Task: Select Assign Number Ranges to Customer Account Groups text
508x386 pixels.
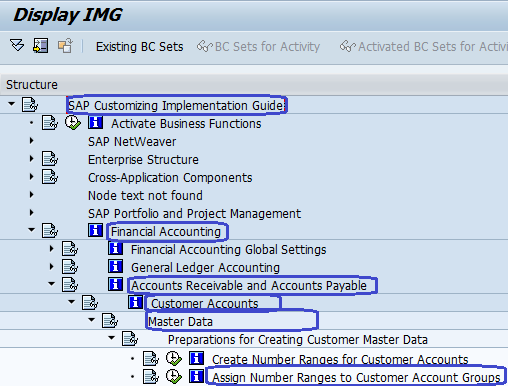Action: [x=356, y=378]
